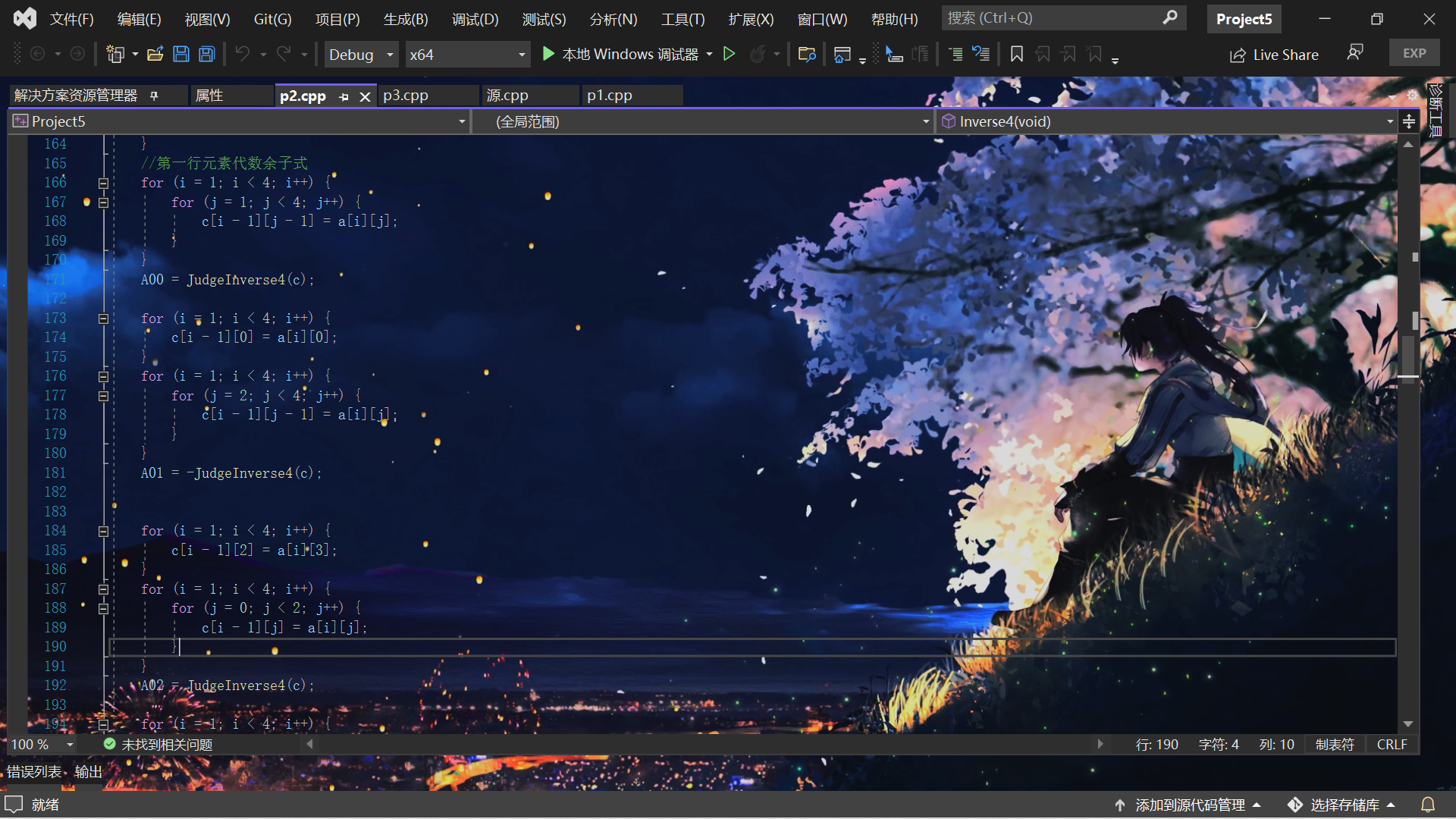
Task: Click the Save All icon
Action: coord(206,54)
